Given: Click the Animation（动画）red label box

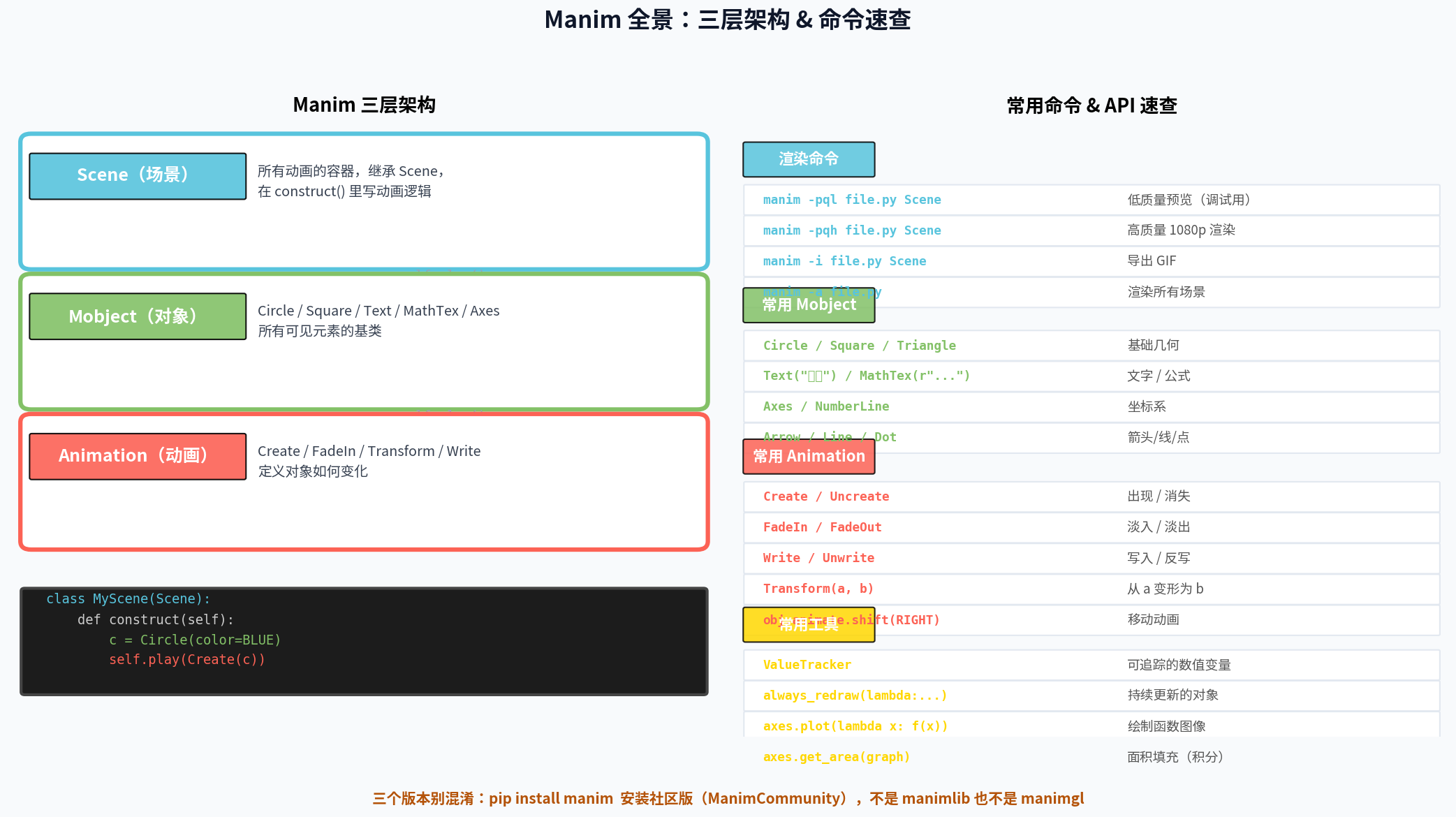Looking at the screenshot, I should [138, 457].
